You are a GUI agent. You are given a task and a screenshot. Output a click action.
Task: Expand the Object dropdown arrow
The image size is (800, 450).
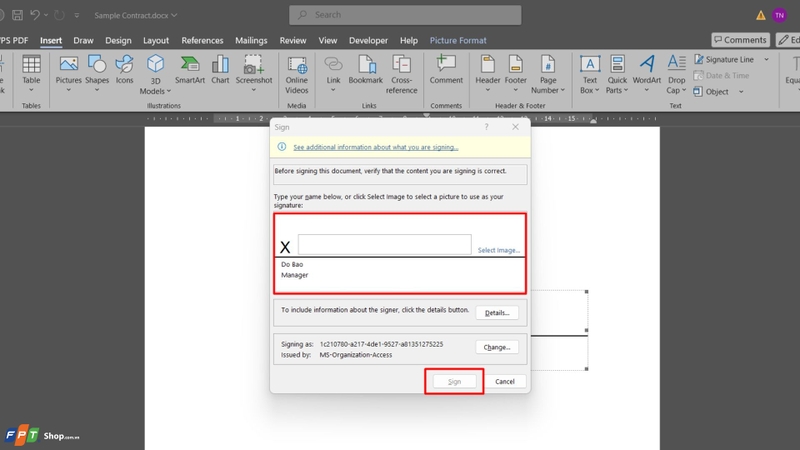[x=741, y=92]
